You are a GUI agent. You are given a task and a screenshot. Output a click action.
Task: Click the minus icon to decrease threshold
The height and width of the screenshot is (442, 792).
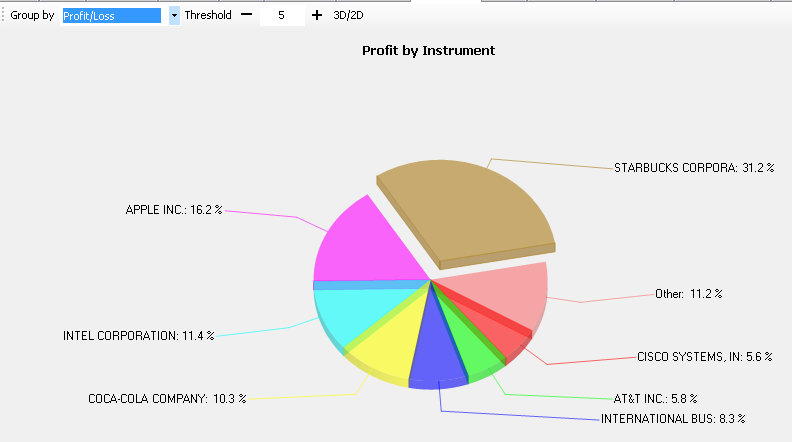coord(246,16)
